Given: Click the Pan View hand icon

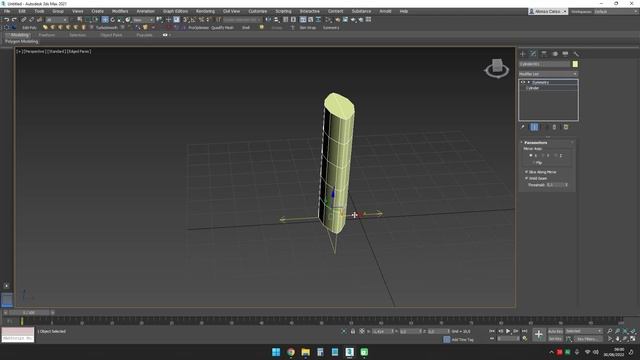Looking at the screenshot, I should point(618,339).
